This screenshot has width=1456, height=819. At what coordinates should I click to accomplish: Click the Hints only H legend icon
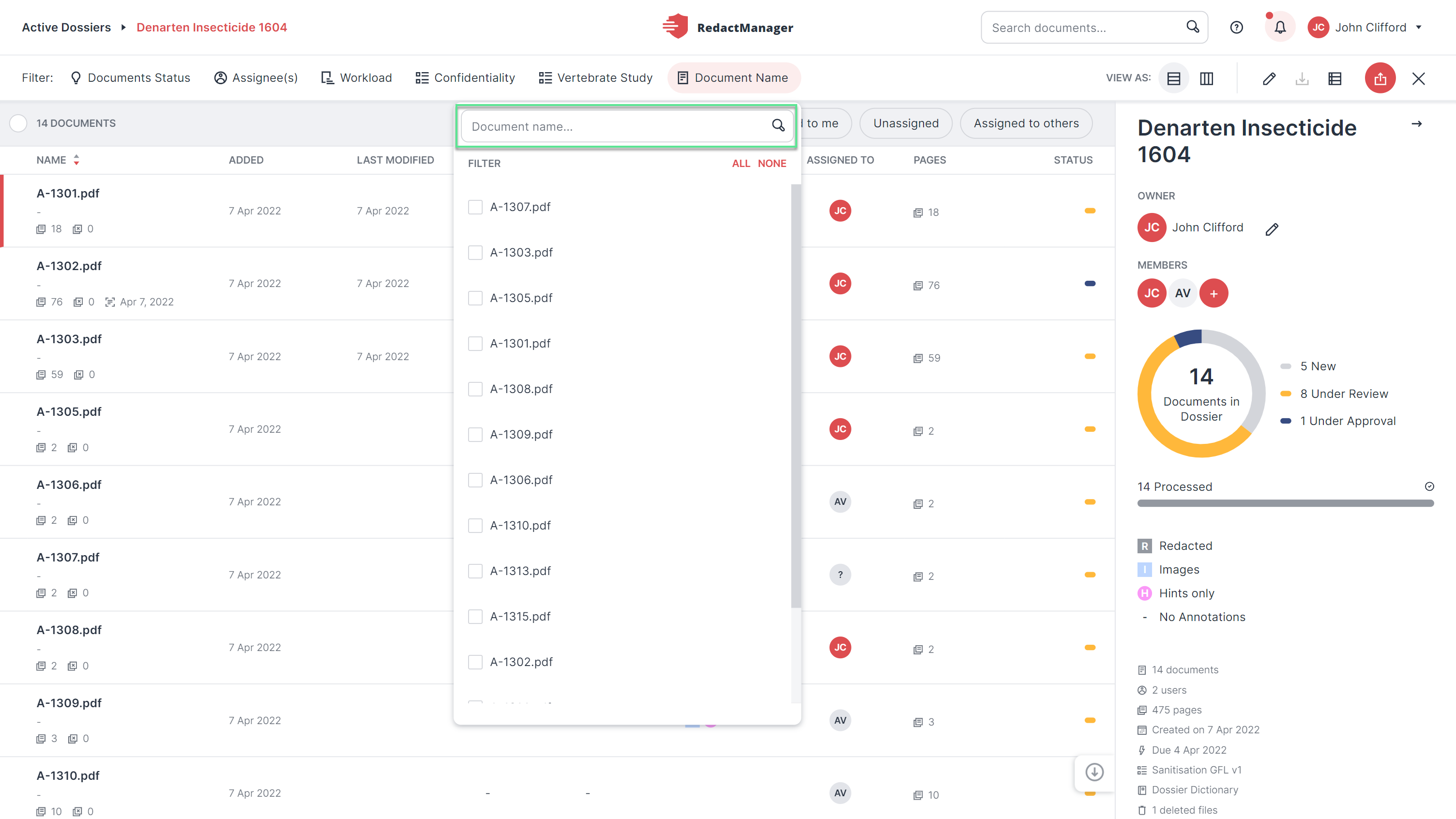coord(1144,593)
